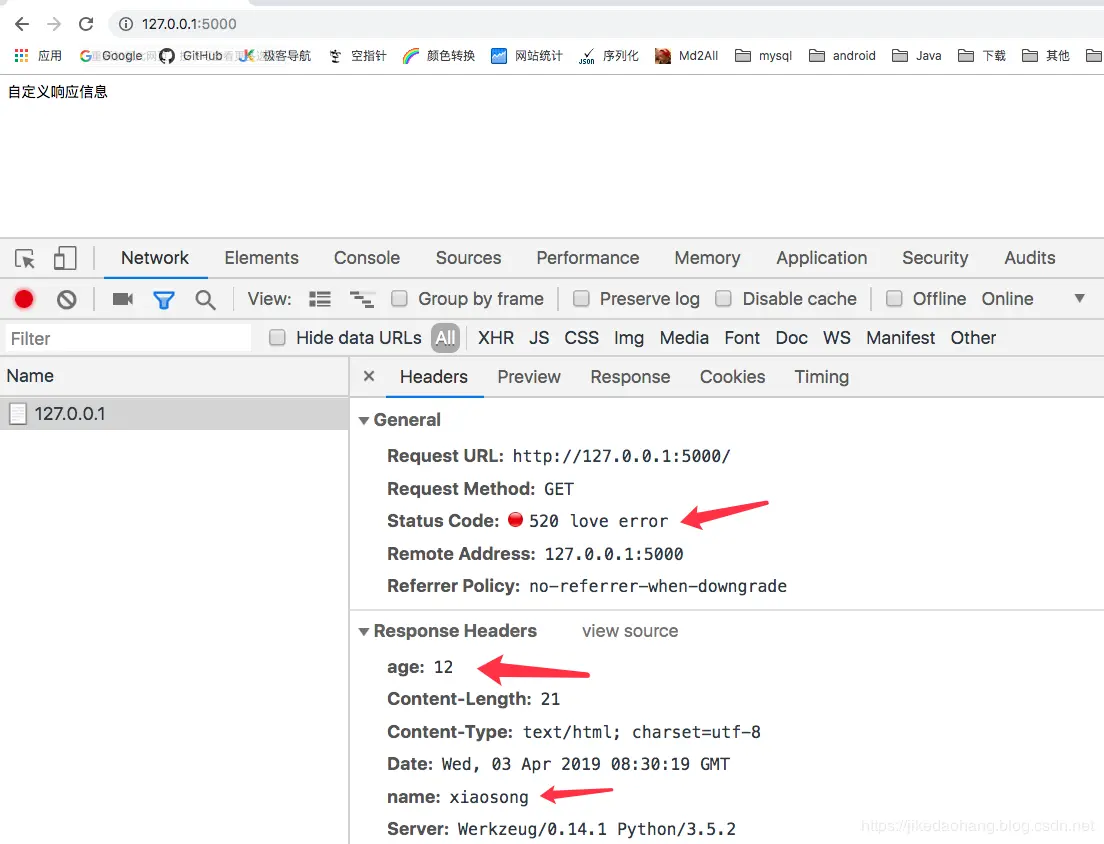Image resolution: width=1104 pixels, height=844 pixels.
Task: Click the capture screenshots camera icon
Action: tap(123, 299)
